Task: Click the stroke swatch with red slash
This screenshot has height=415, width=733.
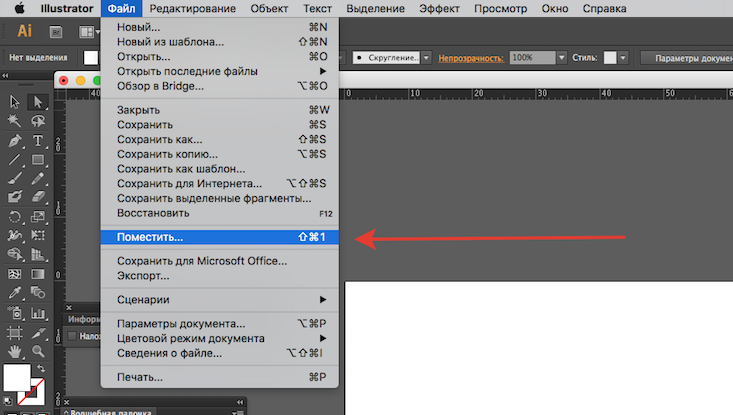Action: (x=36, y=397)
